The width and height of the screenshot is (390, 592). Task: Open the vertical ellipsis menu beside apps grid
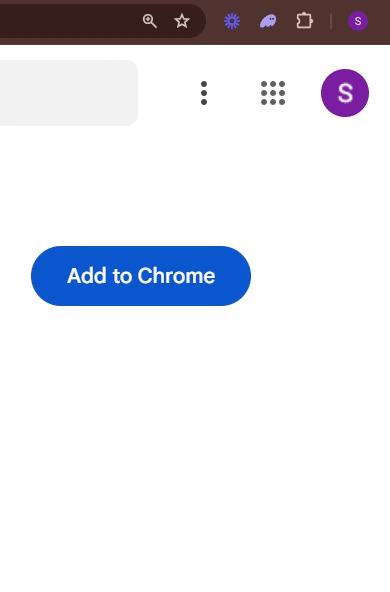[204, 93]
